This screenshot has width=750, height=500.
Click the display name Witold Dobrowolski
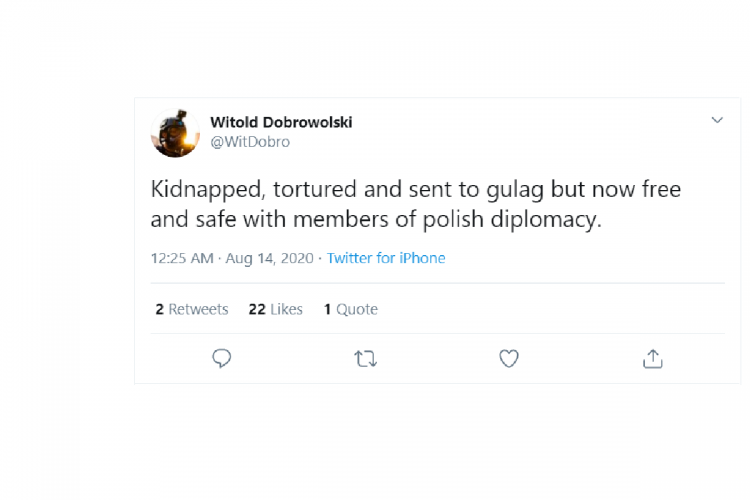281,122
